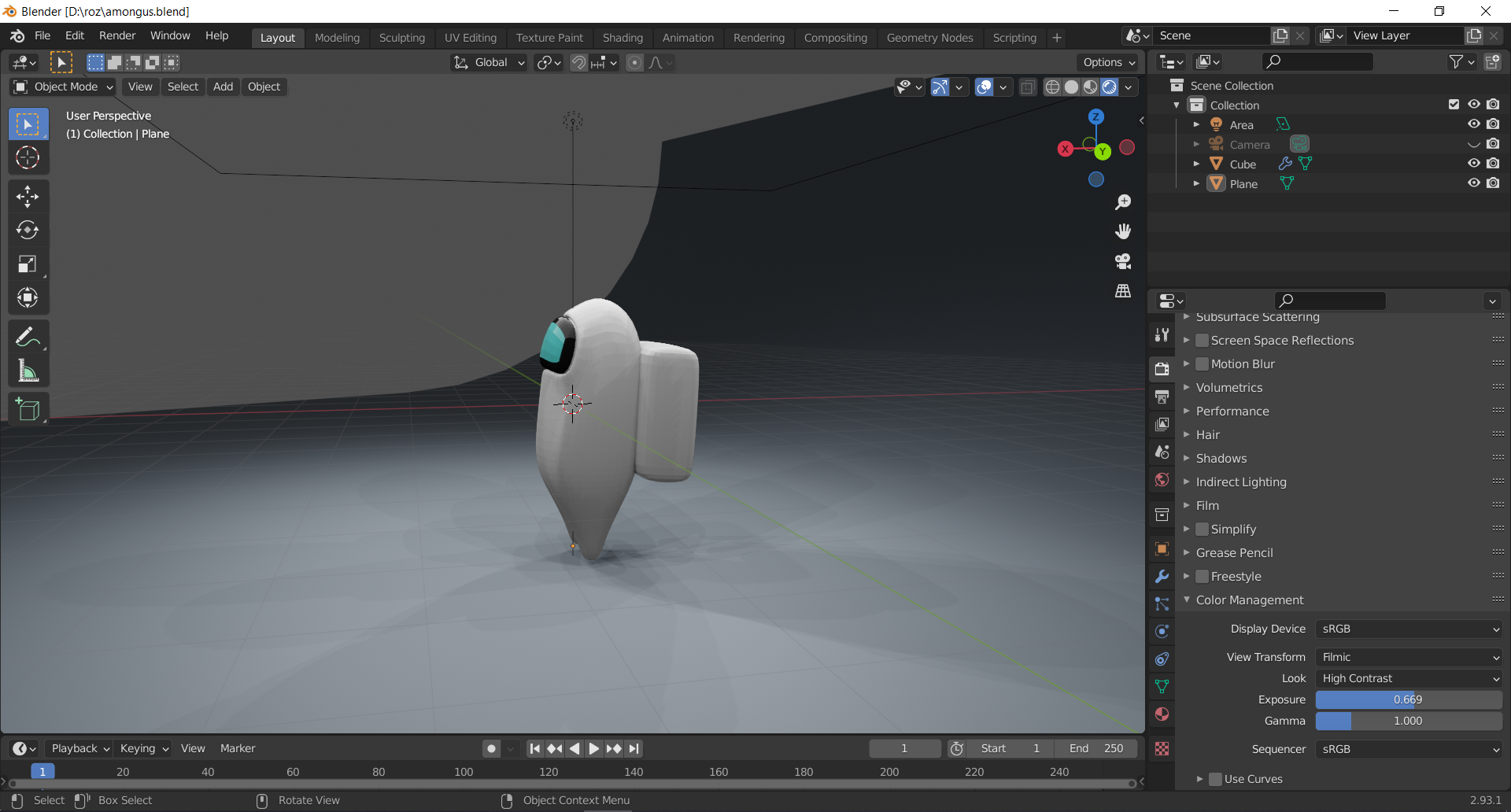Open the View Transform Filmic dropdown
Viewport: 1511px width, 812px height.
coord(1409,657)
